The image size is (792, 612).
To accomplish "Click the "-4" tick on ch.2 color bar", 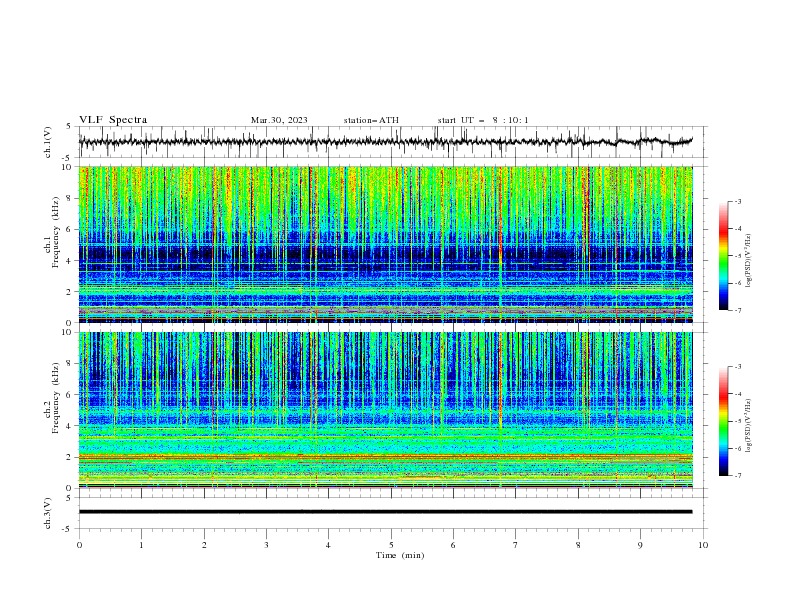I will pos(737,394).
